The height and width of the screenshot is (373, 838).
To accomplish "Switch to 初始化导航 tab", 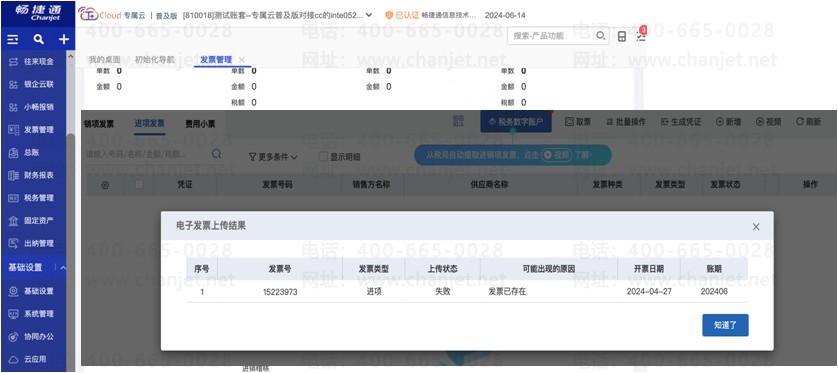I will coord(154,60).
